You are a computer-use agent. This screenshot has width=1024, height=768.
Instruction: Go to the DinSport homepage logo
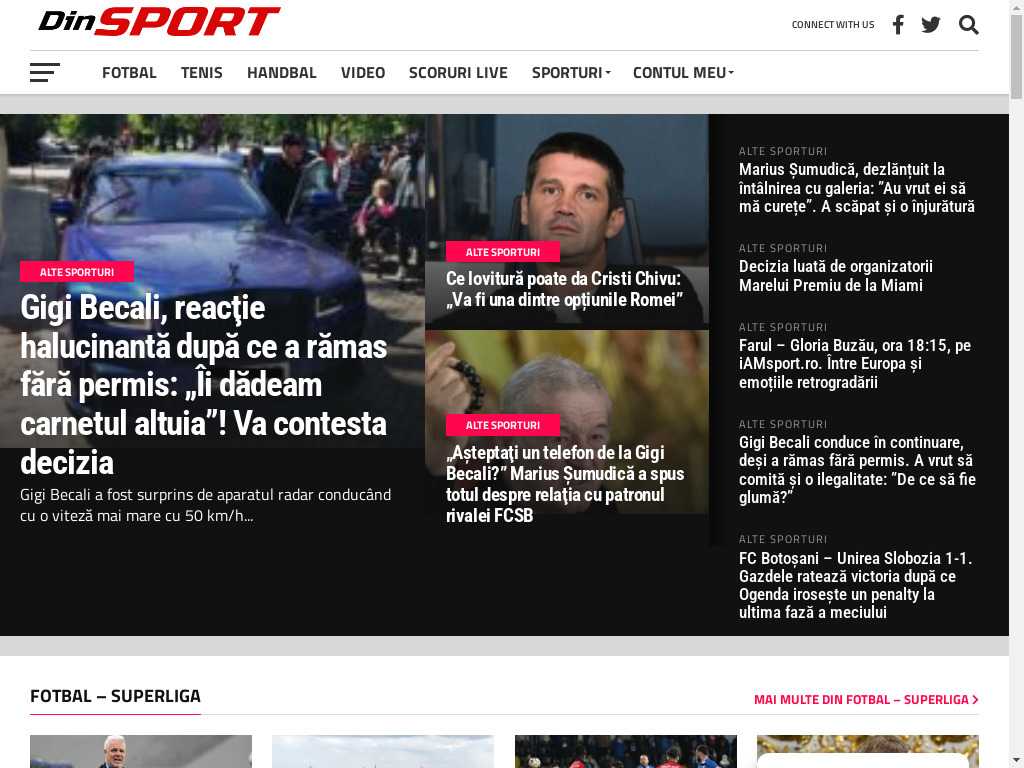coord(159,22)
